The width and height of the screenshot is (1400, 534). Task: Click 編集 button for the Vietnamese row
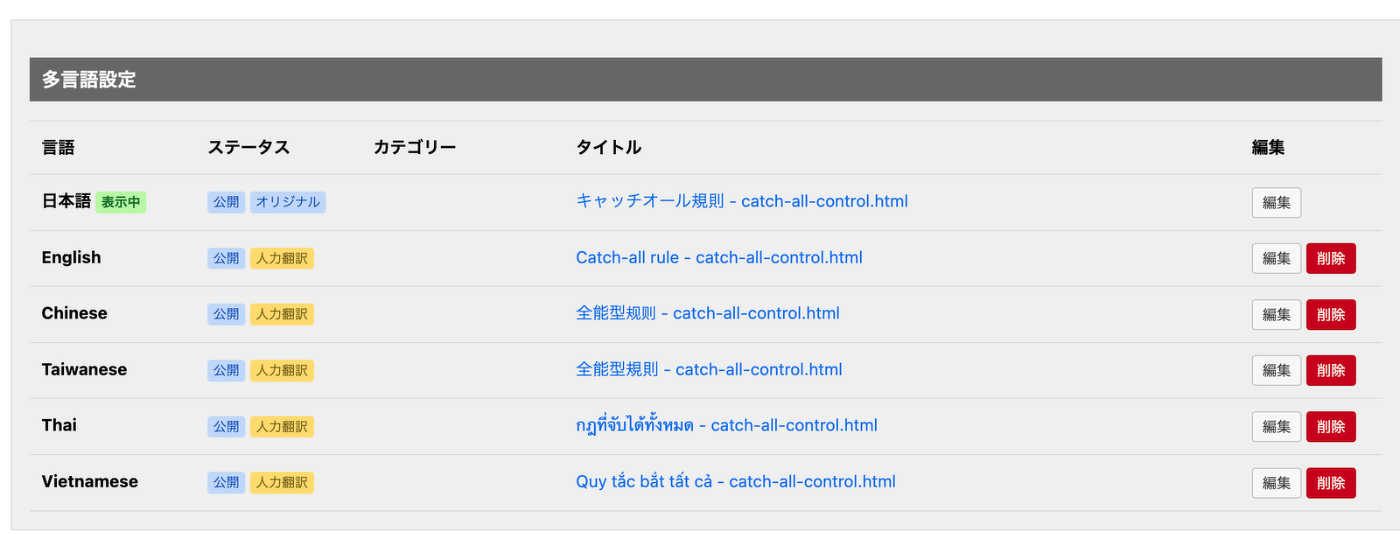tap(1276, 482)
